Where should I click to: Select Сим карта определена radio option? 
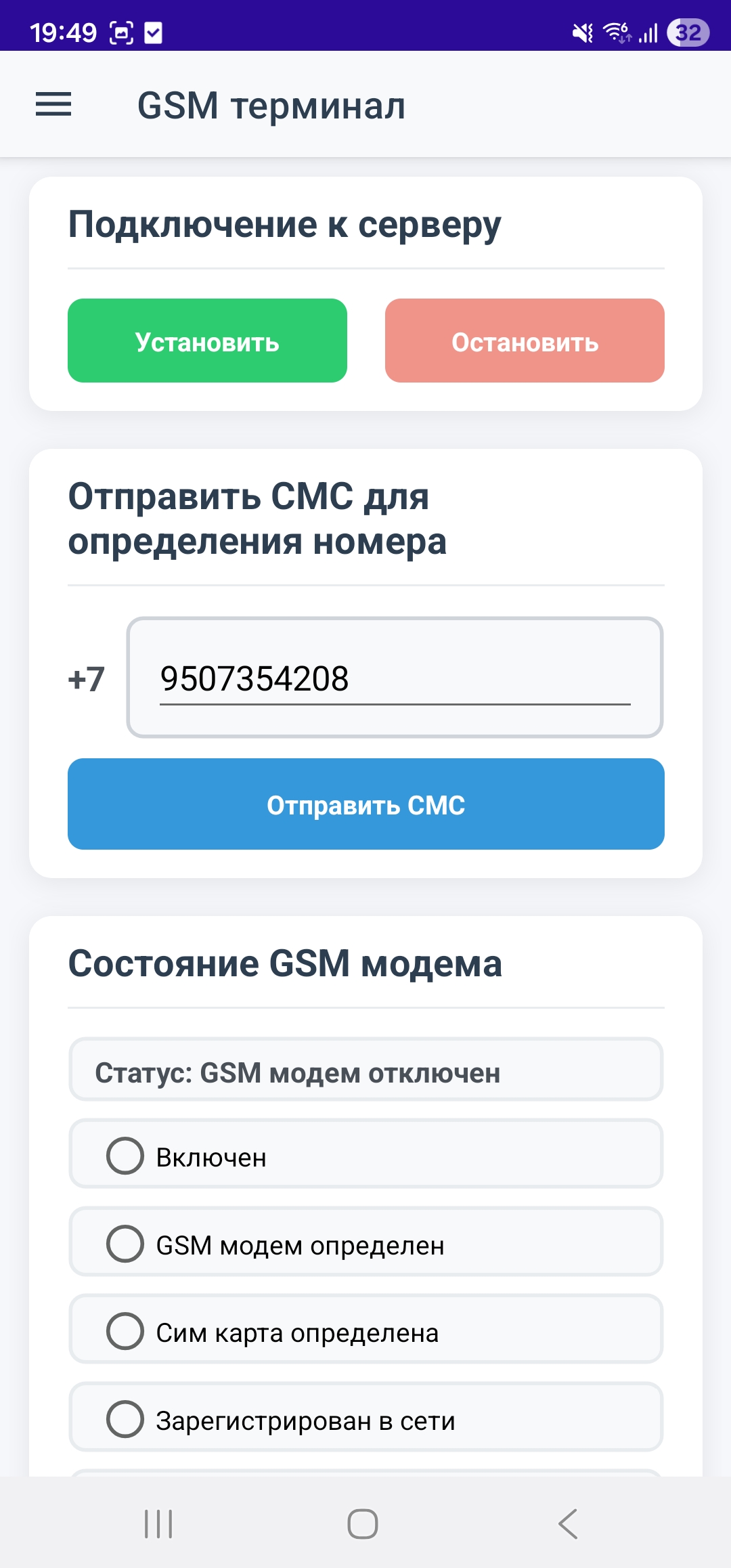(365, 1329)
